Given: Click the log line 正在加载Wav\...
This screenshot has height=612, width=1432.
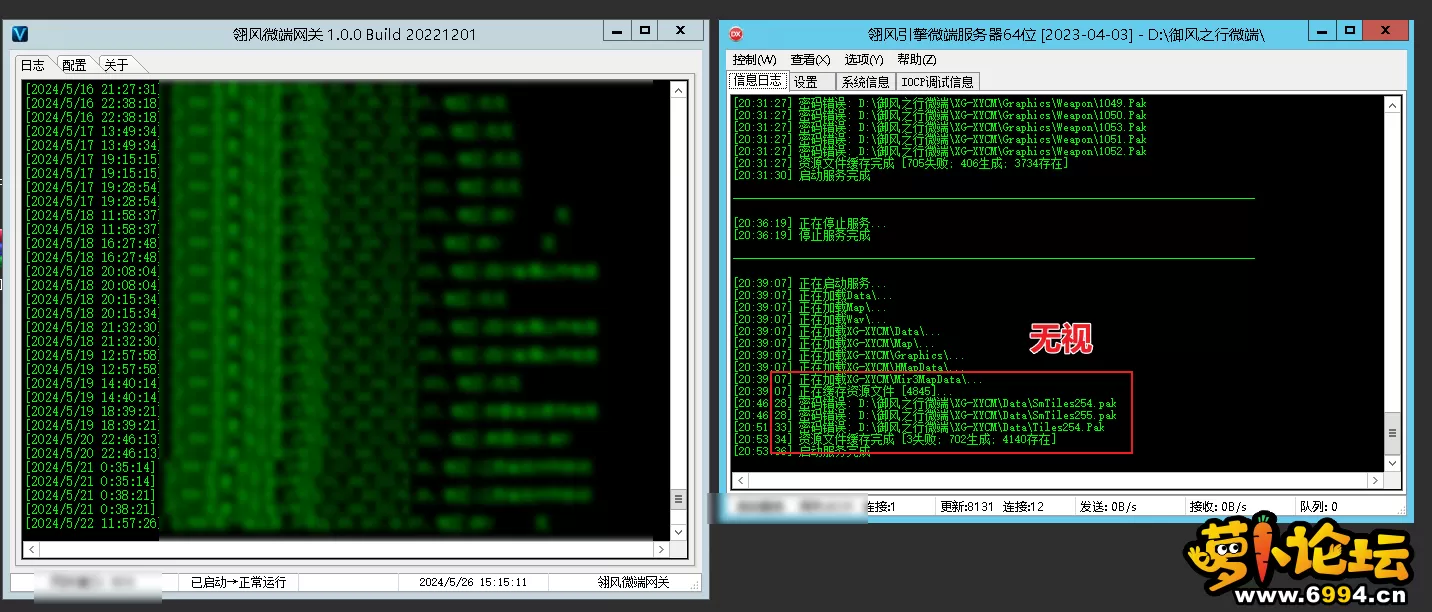Looking at the screenshot, I should point(809,319).
